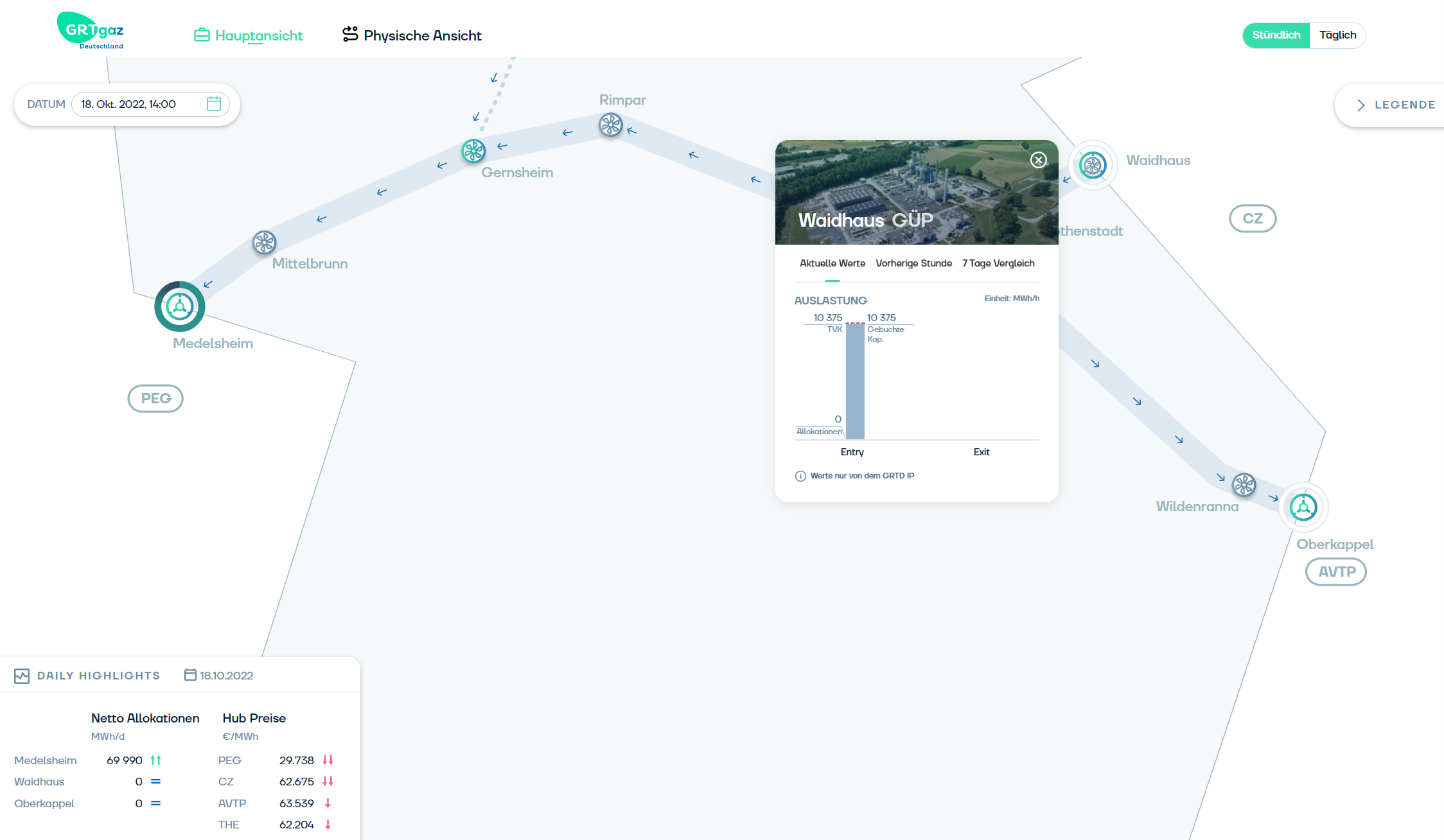This screenshot has height=840, width=1444.
Task: Click the Mittelbrunn compressor station icon
Action: click(x=264, y=243)
